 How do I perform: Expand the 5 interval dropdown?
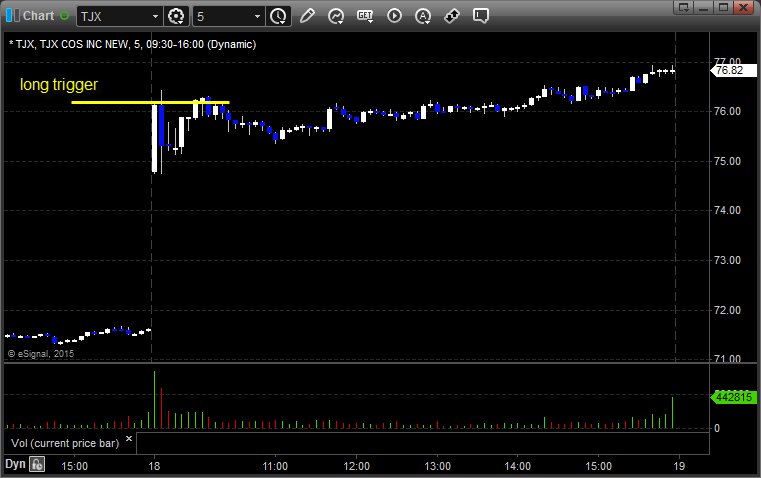tap(257, 16)
